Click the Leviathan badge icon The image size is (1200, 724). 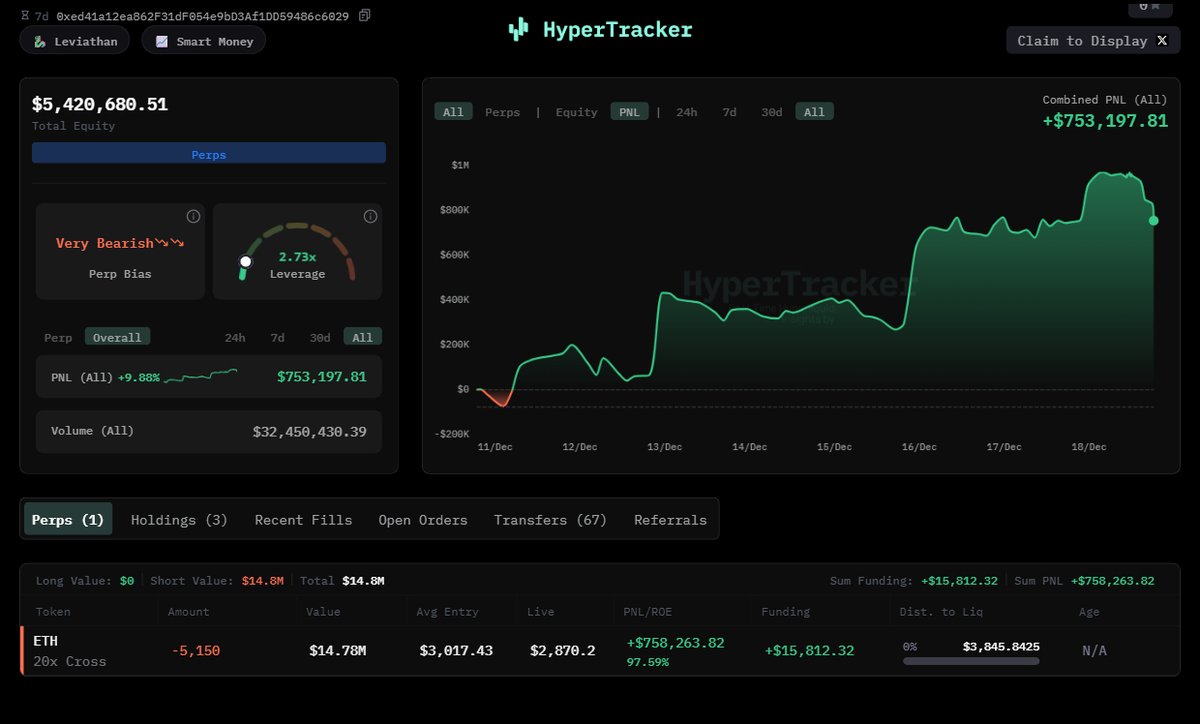pos(39,42)
